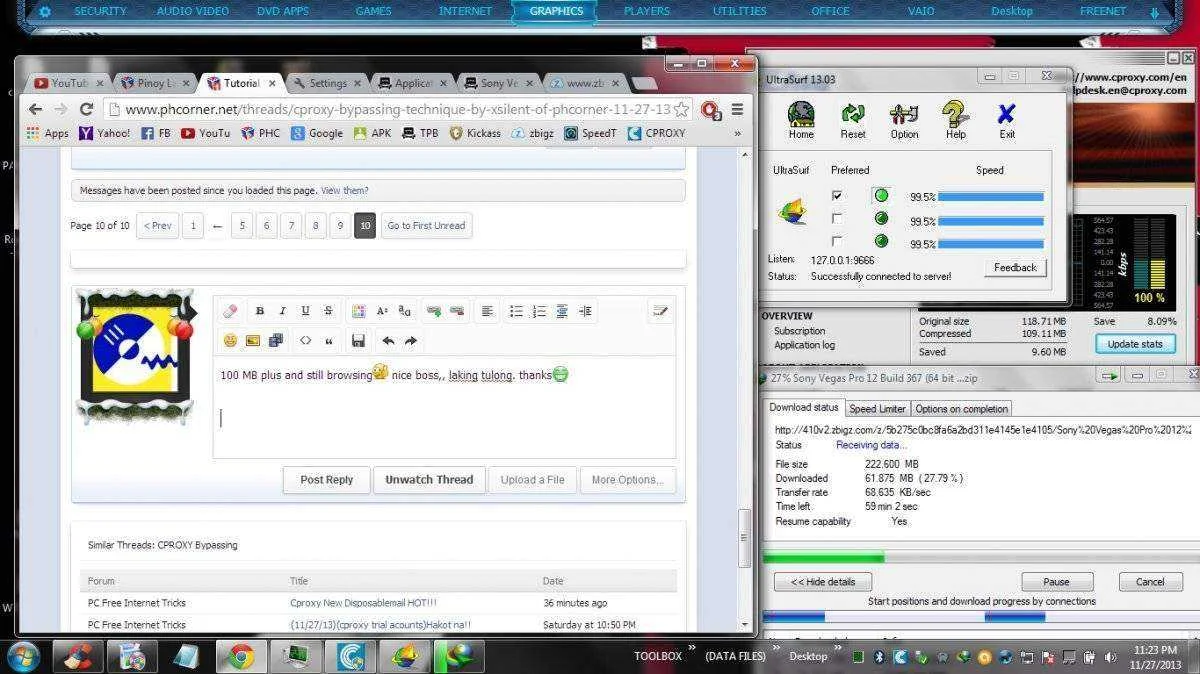Screen dimensions: 1200x674
Task: Click the insert code icon
Action: (x=306, y=340)
